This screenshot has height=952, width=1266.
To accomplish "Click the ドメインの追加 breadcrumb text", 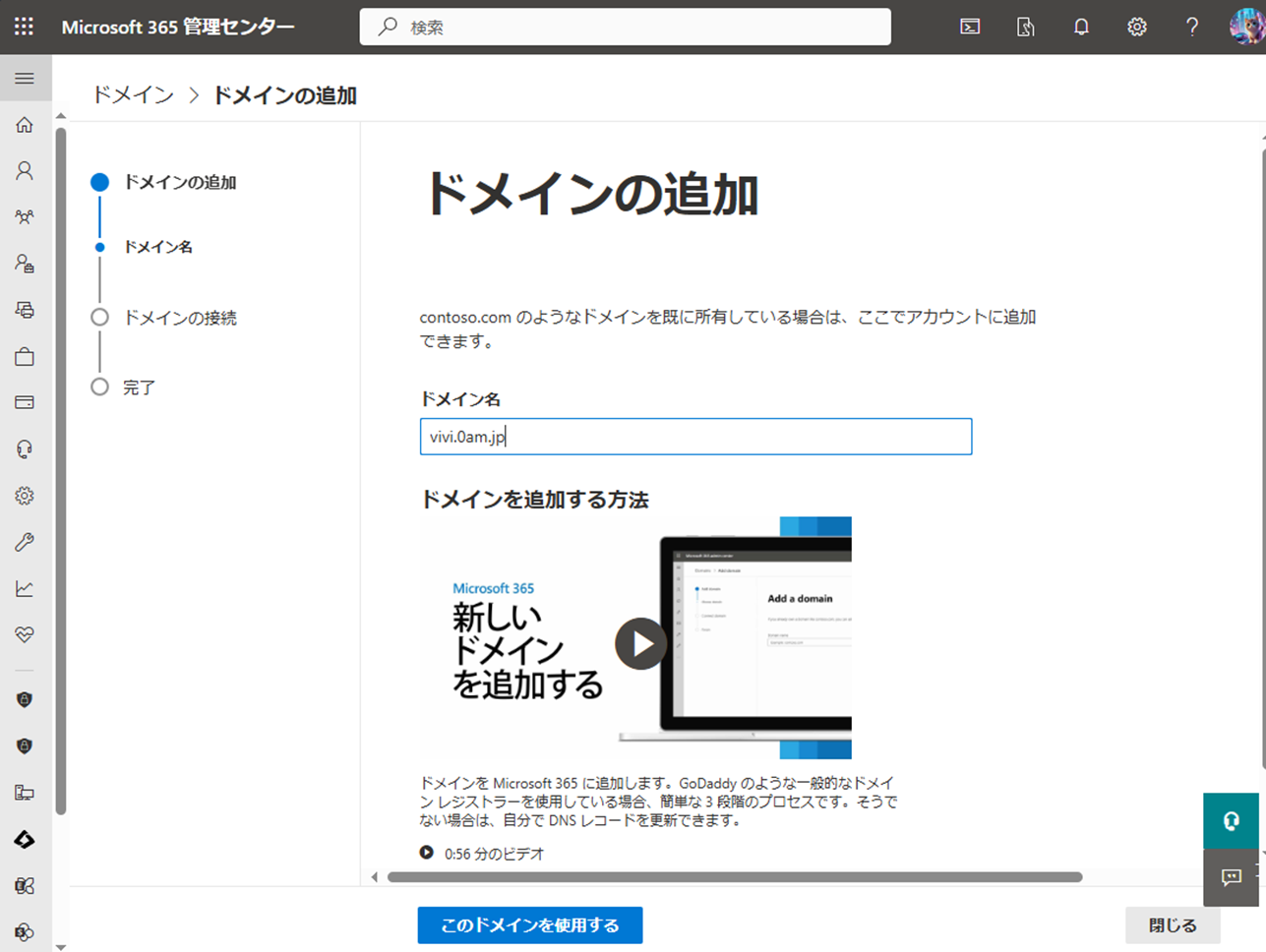I will (x=284, y=95).
